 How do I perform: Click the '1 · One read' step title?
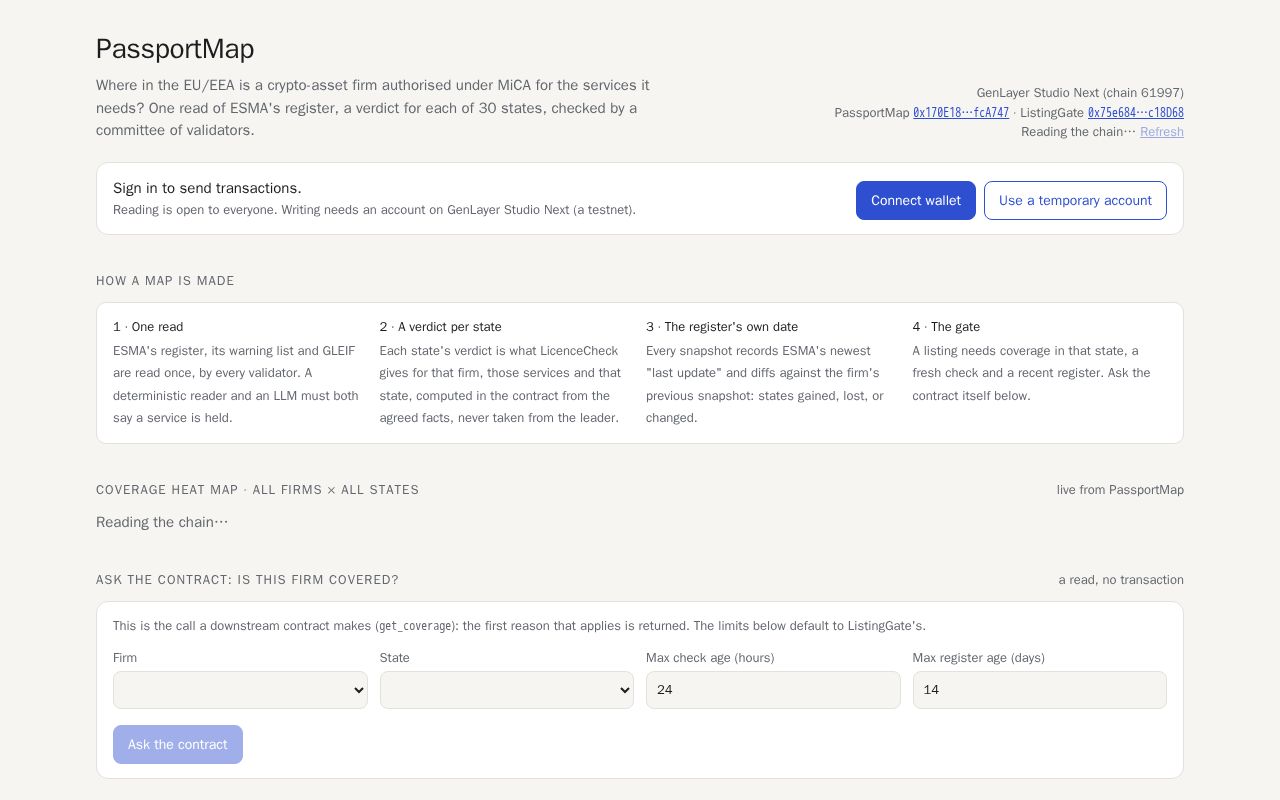[148, 327]
